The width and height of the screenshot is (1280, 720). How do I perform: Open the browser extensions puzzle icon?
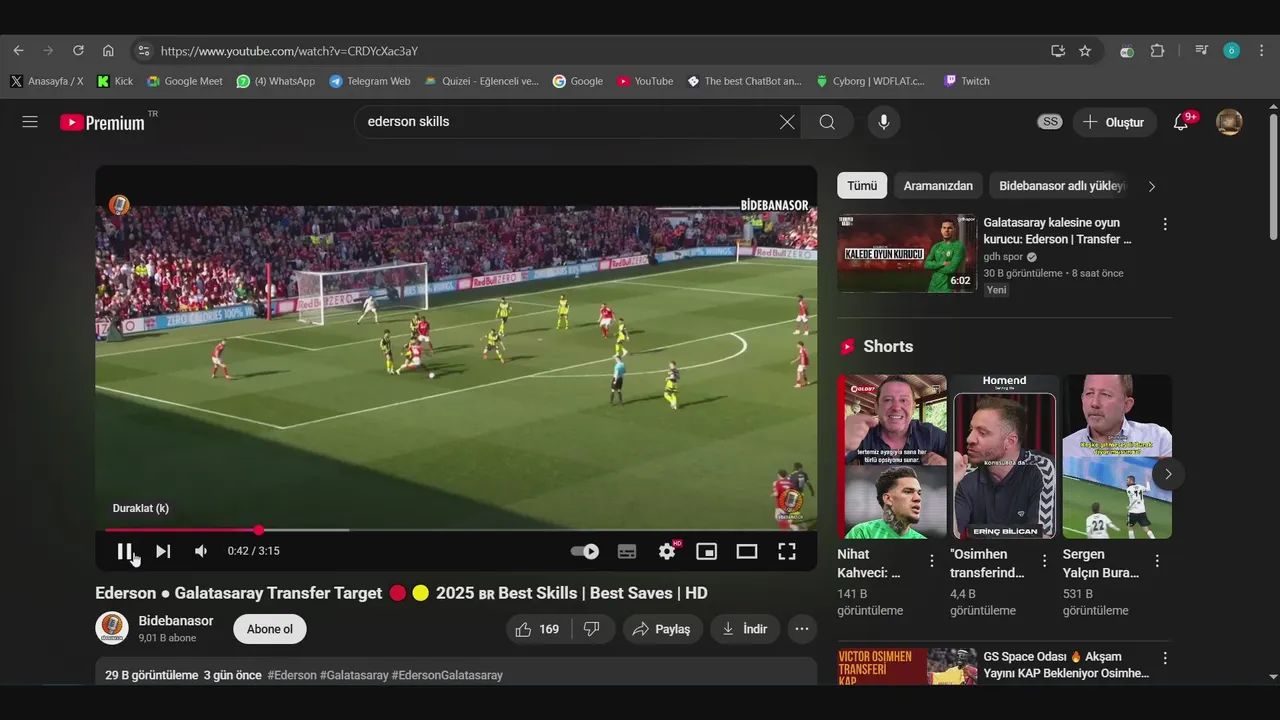(x=1157, y=51)
